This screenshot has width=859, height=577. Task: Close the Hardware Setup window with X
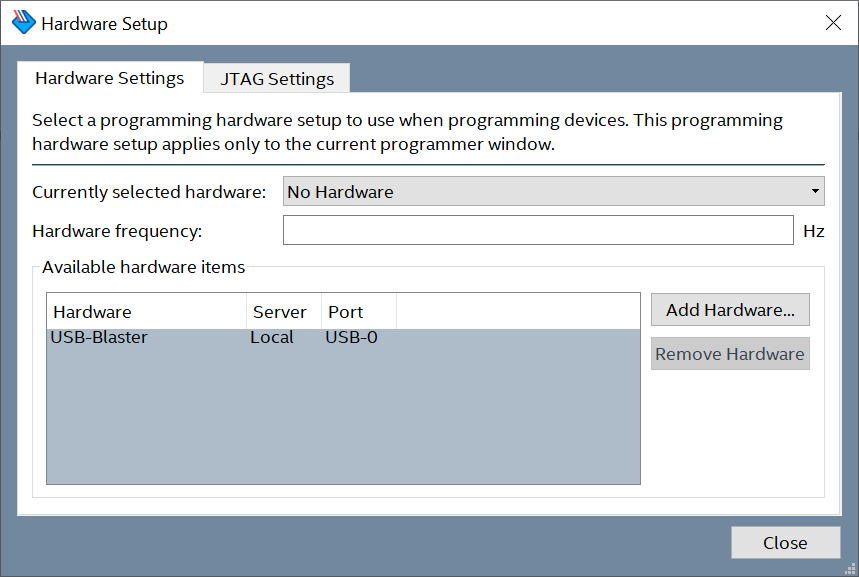[x=833, y=23]
